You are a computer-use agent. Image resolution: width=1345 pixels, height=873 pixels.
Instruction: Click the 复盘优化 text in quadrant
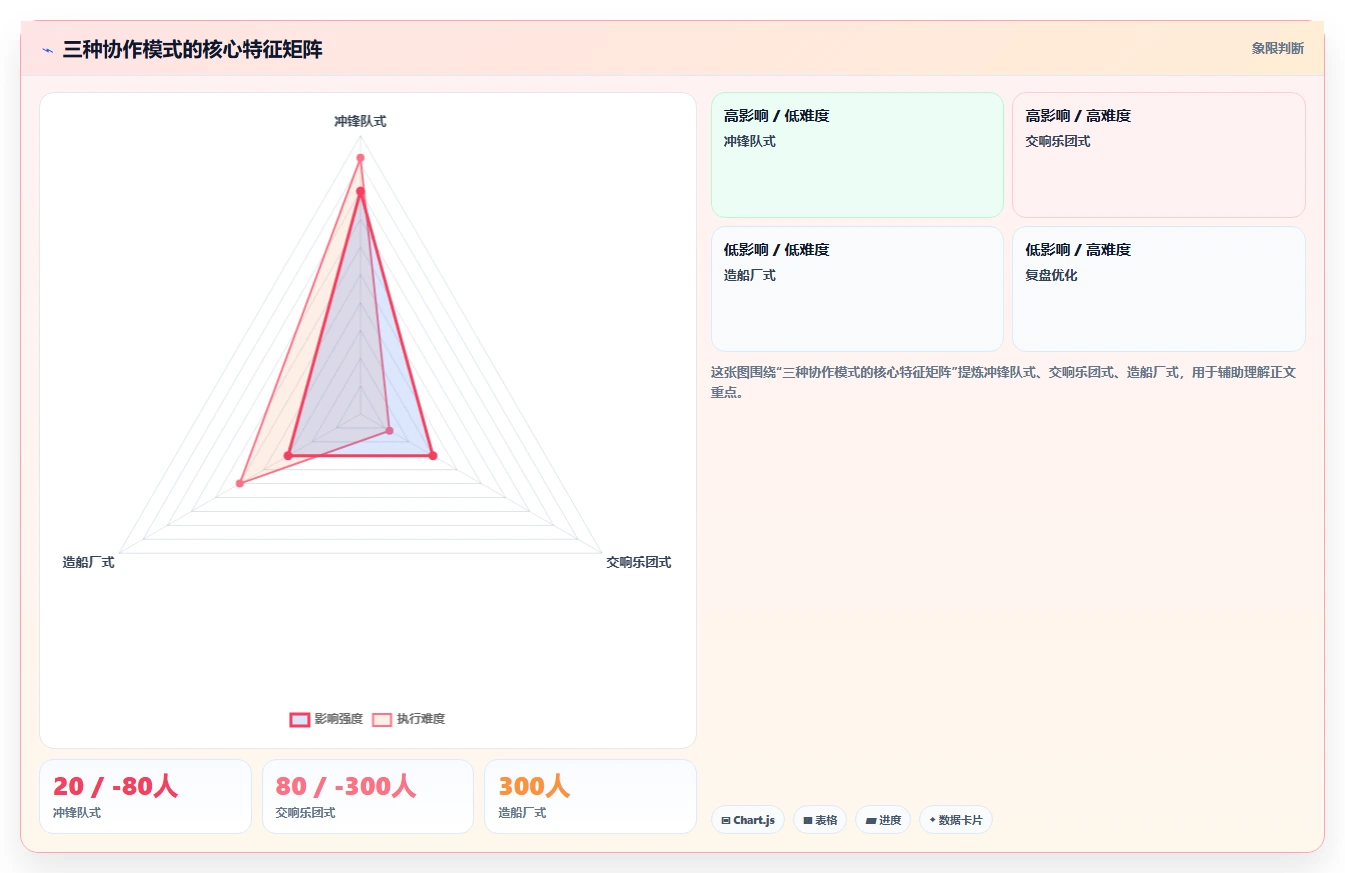coord(1051,275)
